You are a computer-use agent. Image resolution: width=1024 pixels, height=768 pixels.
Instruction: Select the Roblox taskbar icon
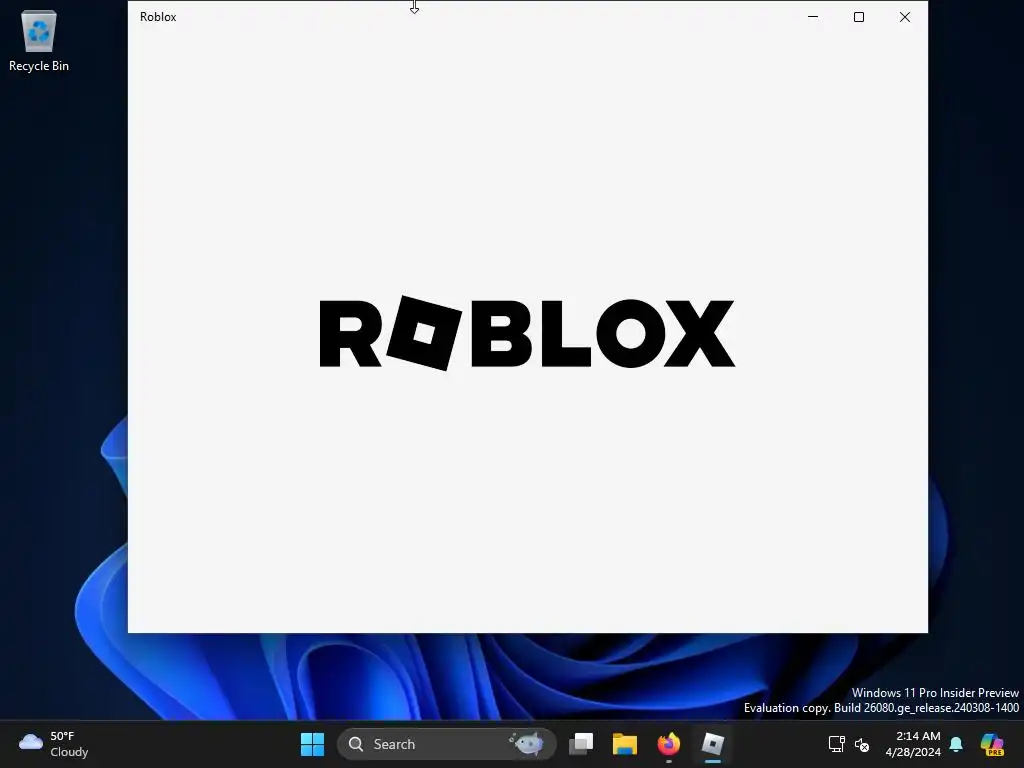(x=712, y=744)
